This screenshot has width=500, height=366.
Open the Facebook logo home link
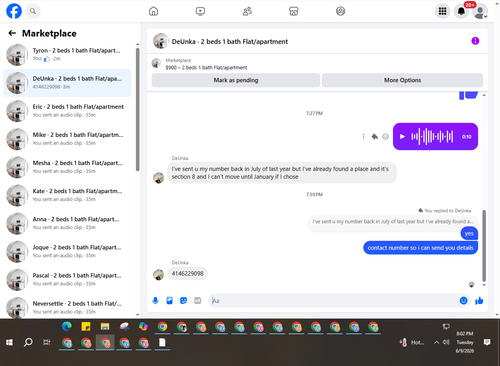pos(14,11)
